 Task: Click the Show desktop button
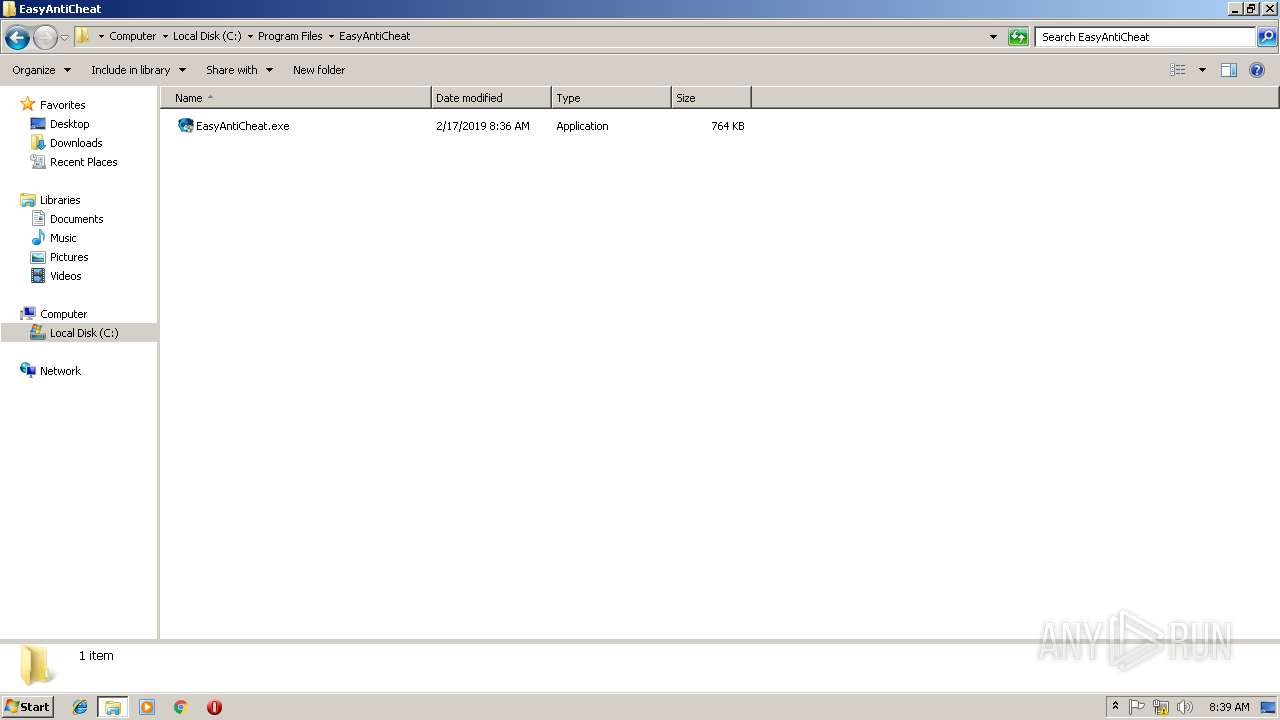click(1268, 707)
